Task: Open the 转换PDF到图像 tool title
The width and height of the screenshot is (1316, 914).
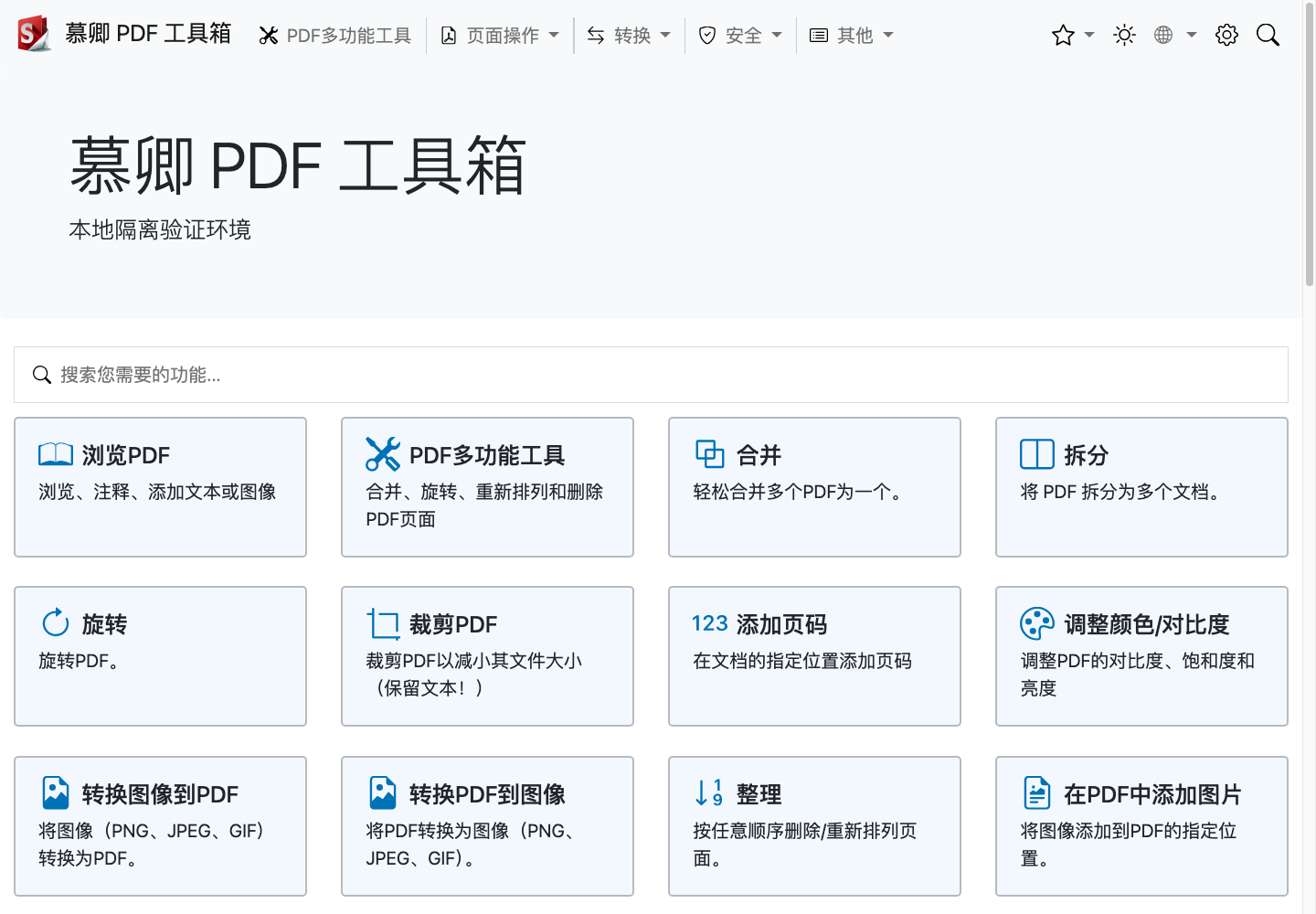Action: click(487, 794)
